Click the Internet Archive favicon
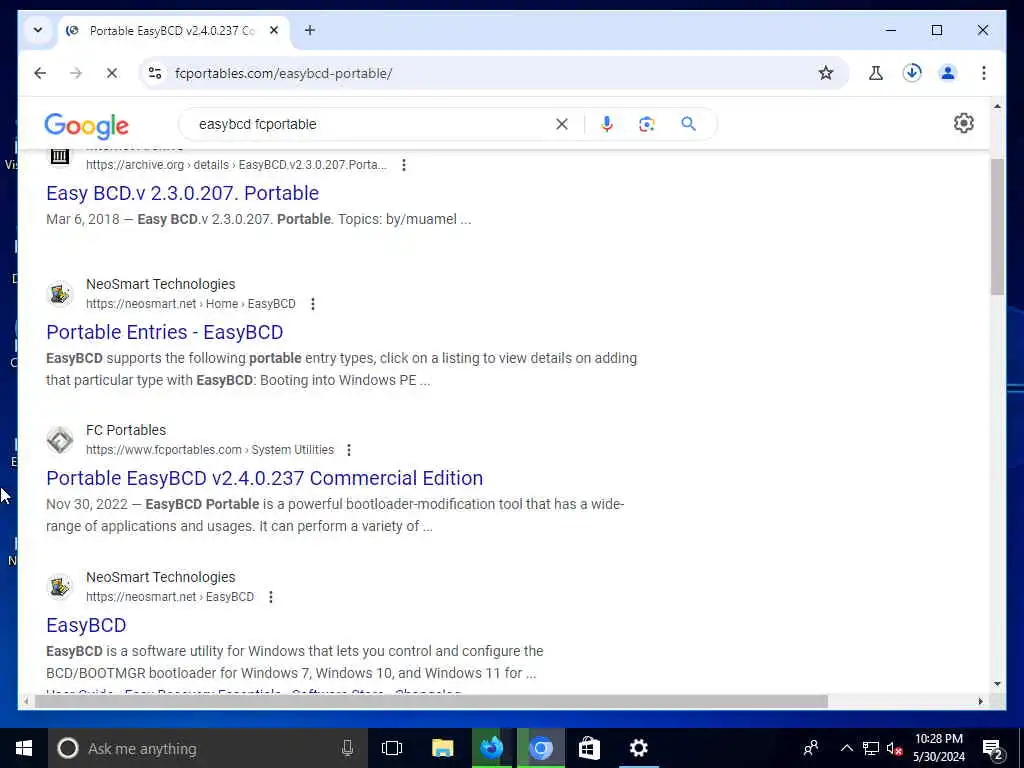1024x768 pixels. pyautogui.click(x=59, y=157)
